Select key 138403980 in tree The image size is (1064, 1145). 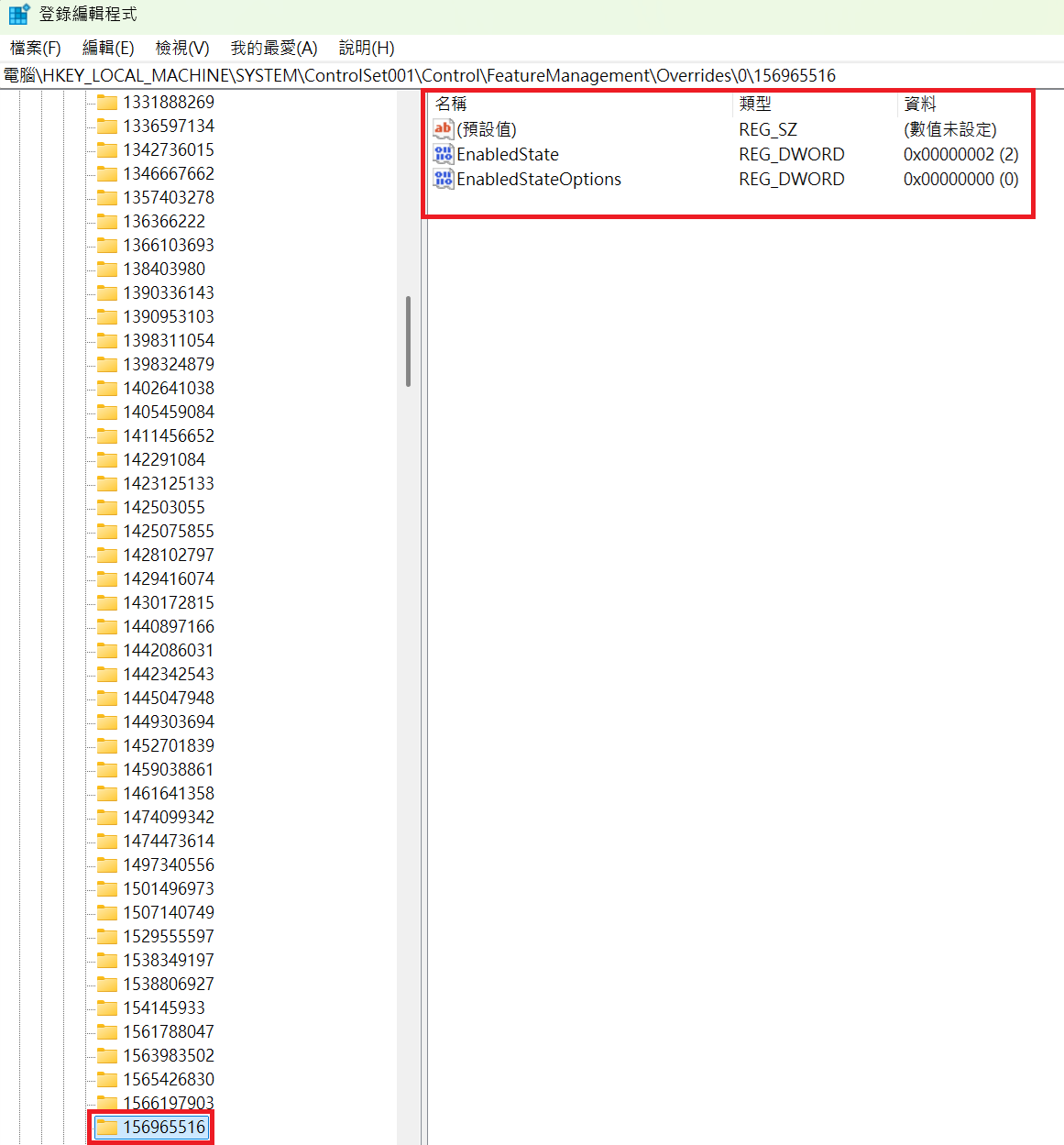click(164, 269)
